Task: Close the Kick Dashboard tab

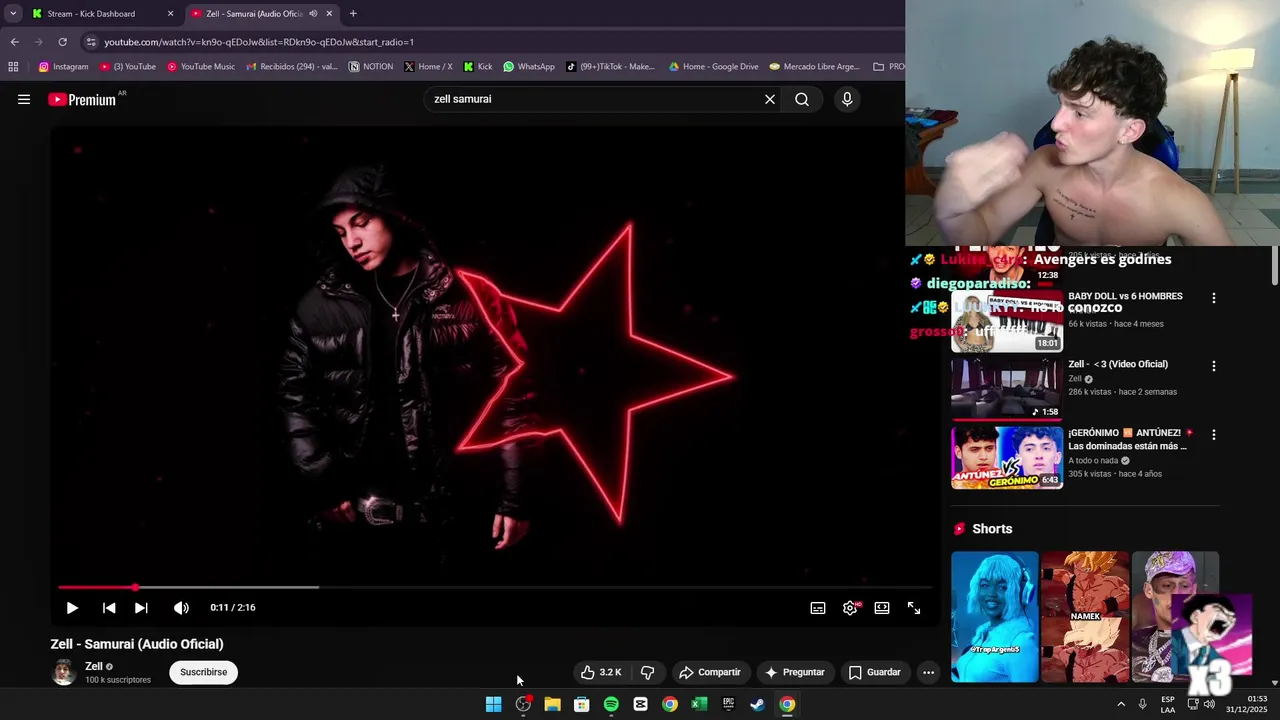Action: [170, 14]
